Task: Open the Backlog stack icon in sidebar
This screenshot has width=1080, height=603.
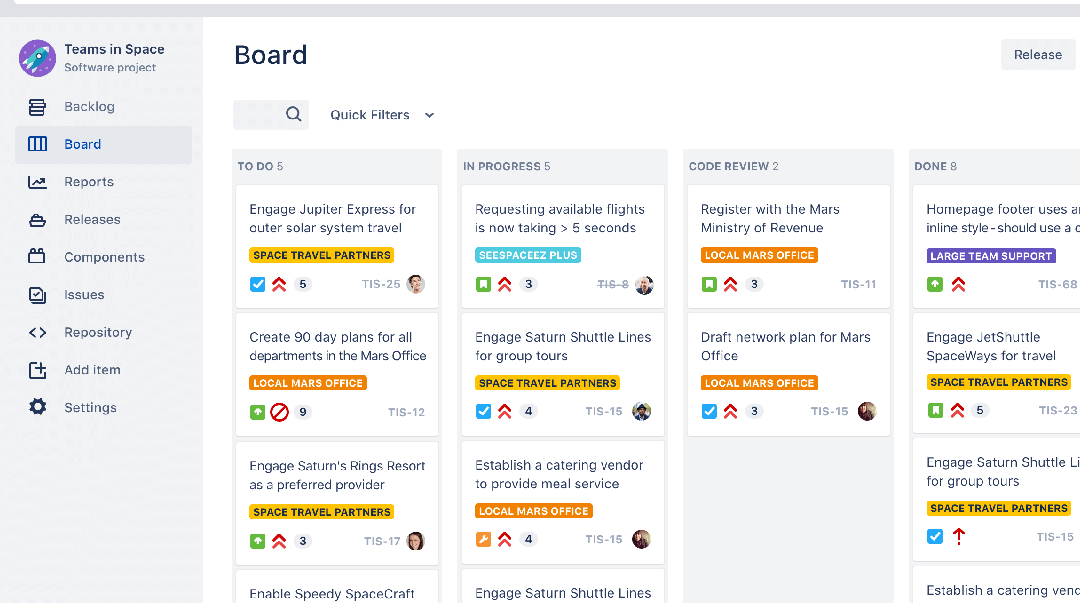Action: pyautogui.click(x=37, y=107)
